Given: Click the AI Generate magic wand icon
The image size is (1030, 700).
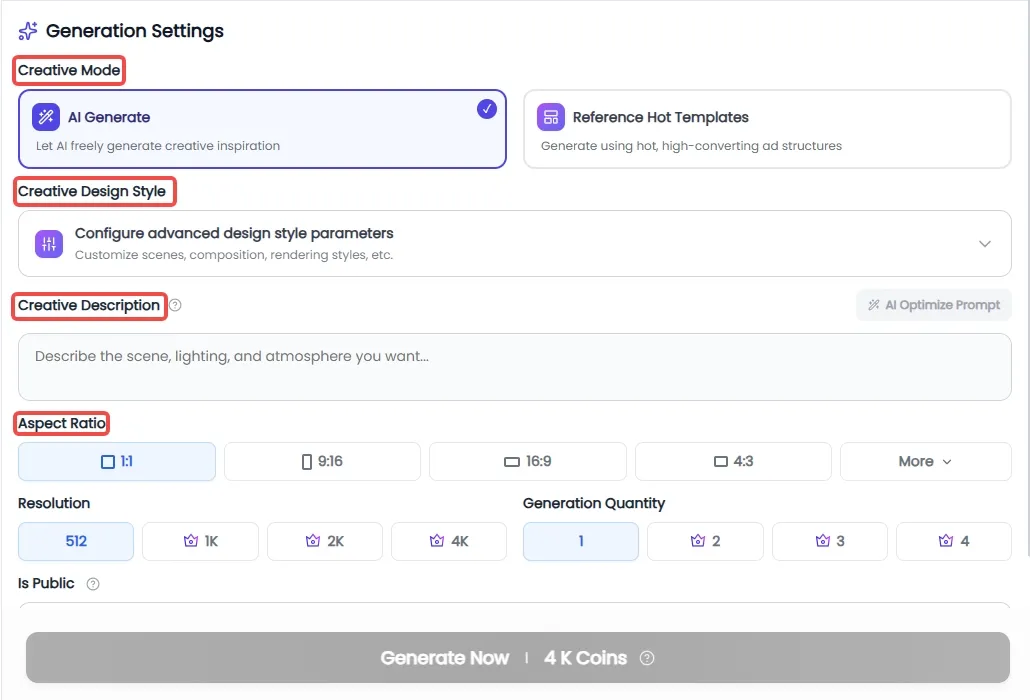Looking at the screenshot, I should 46,117.
